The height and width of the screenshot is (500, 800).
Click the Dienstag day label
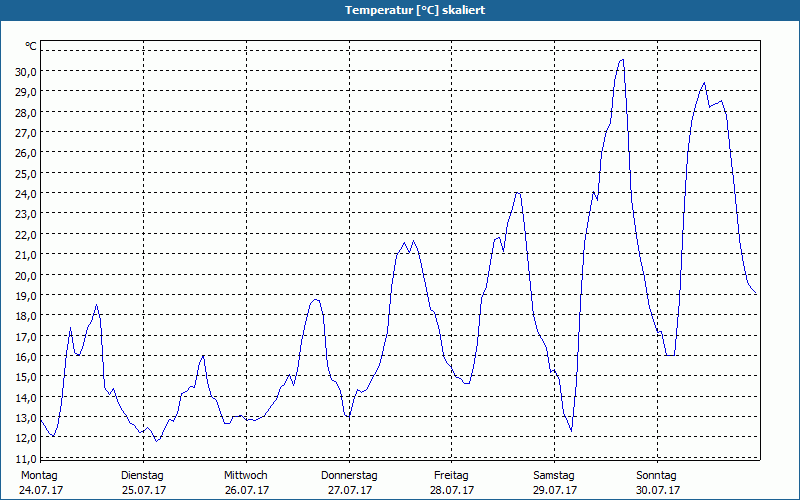(142, 476)
